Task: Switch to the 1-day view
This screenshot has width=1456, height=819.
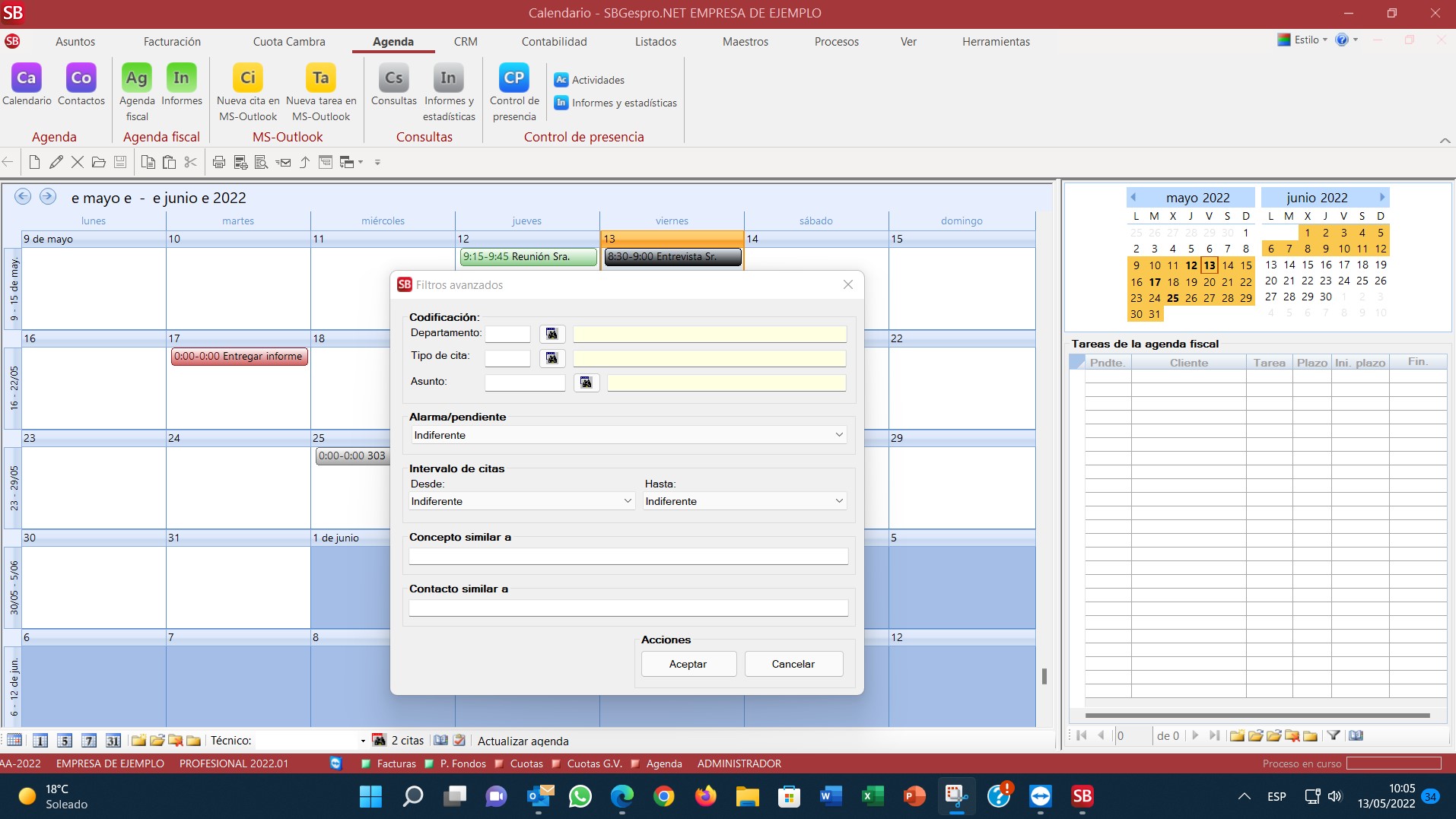Action: point(41,741)
